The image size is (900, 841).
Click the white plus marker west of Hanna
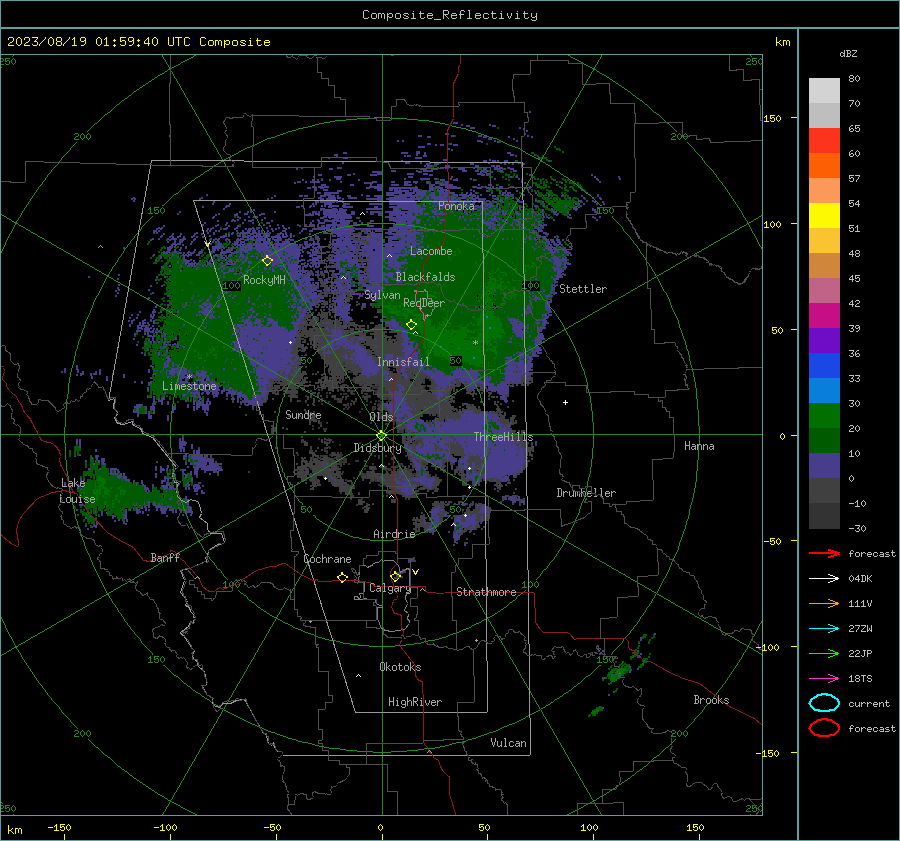(x=565, y=402)
